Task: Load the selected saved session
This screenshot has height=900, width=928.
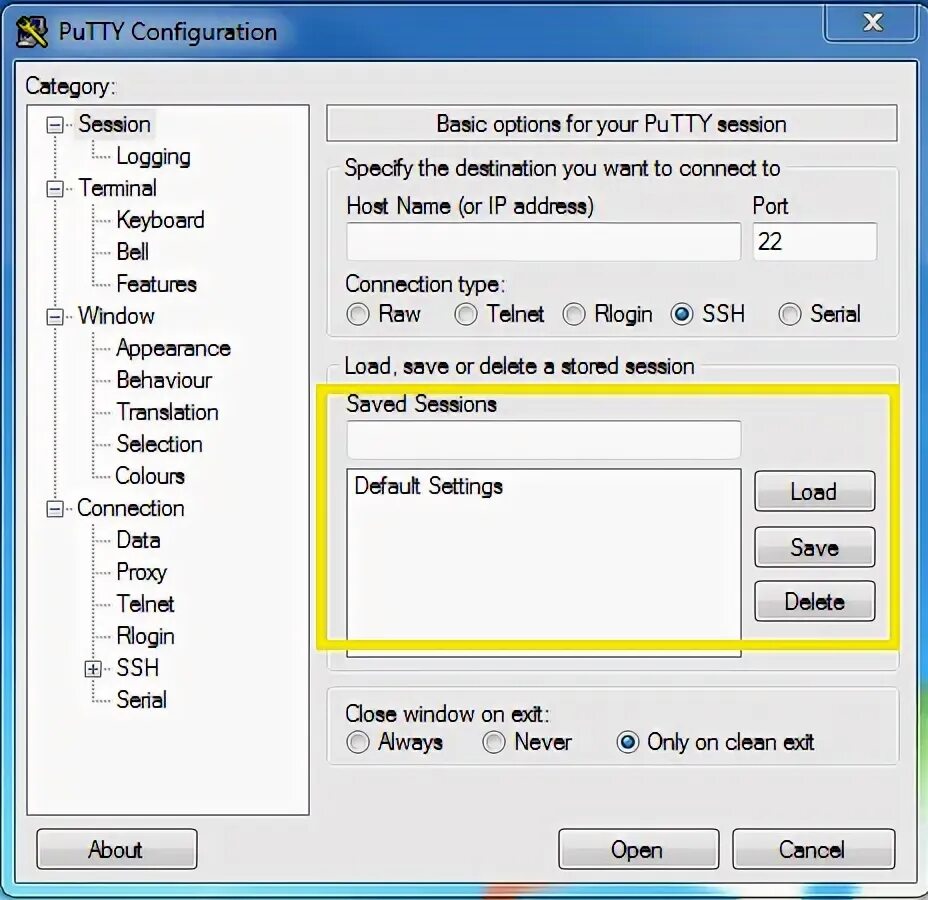Action: (814, 492)
